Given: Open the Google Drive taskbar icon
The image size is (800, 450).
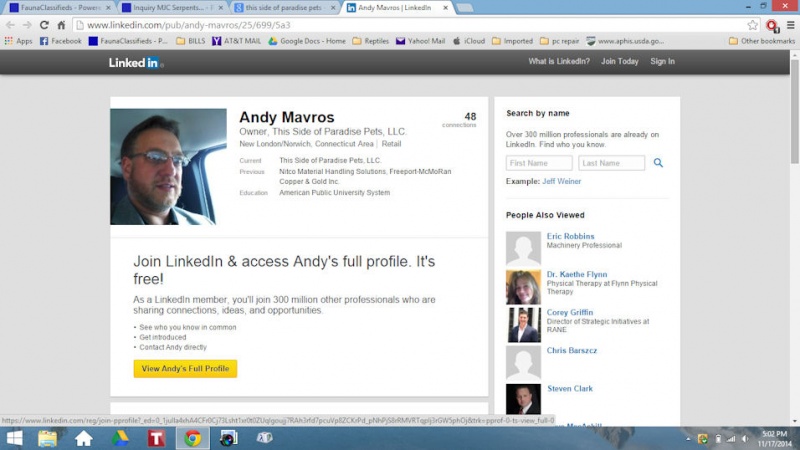Looking at the screenshot, I should (120, 438).
